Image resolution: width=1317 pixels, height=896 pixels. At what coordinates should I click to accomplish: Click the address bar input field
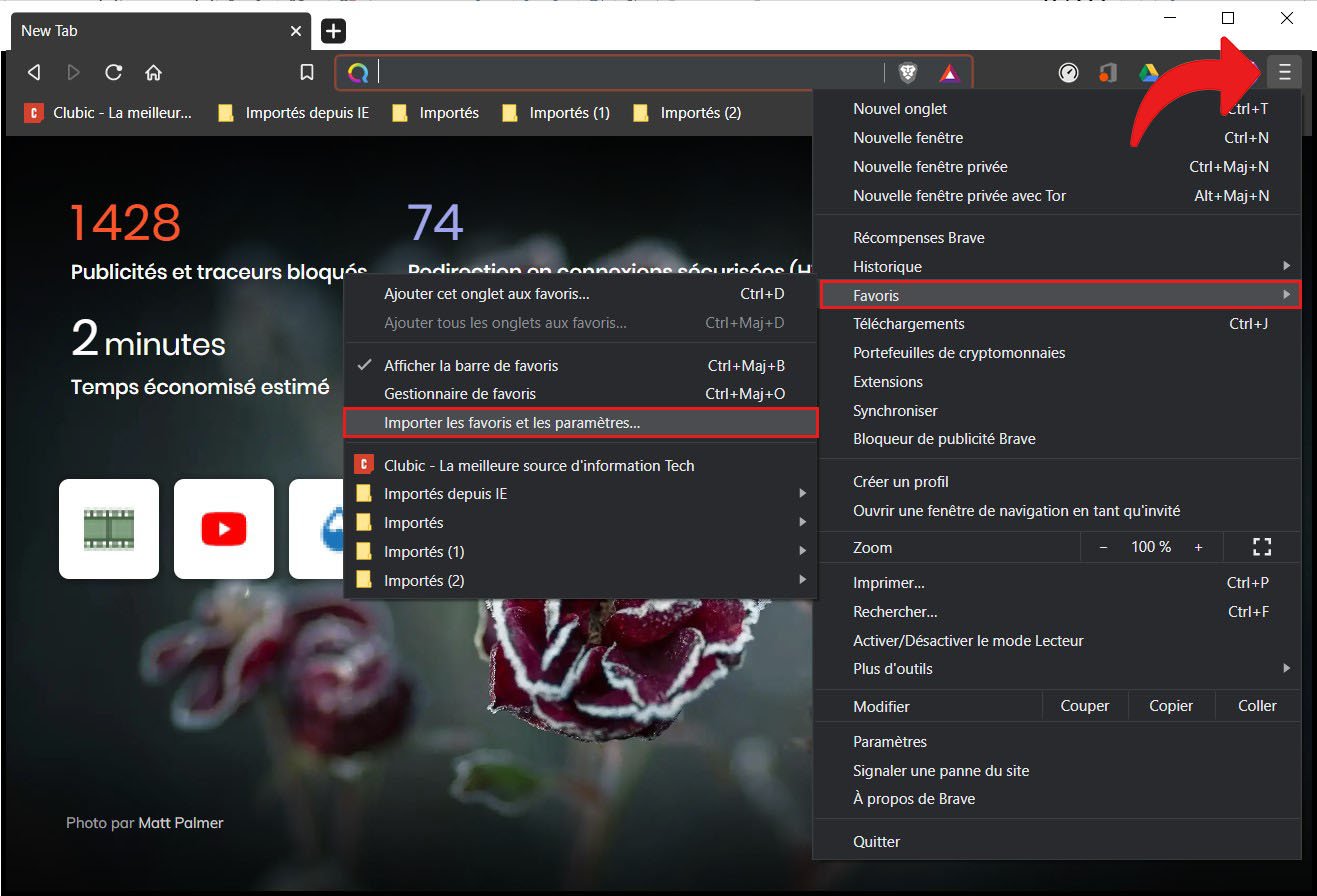(628, 73)
